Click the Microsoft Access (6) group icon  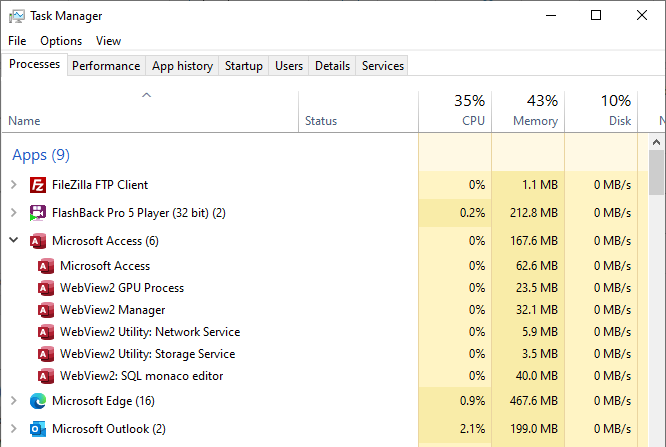38,241
